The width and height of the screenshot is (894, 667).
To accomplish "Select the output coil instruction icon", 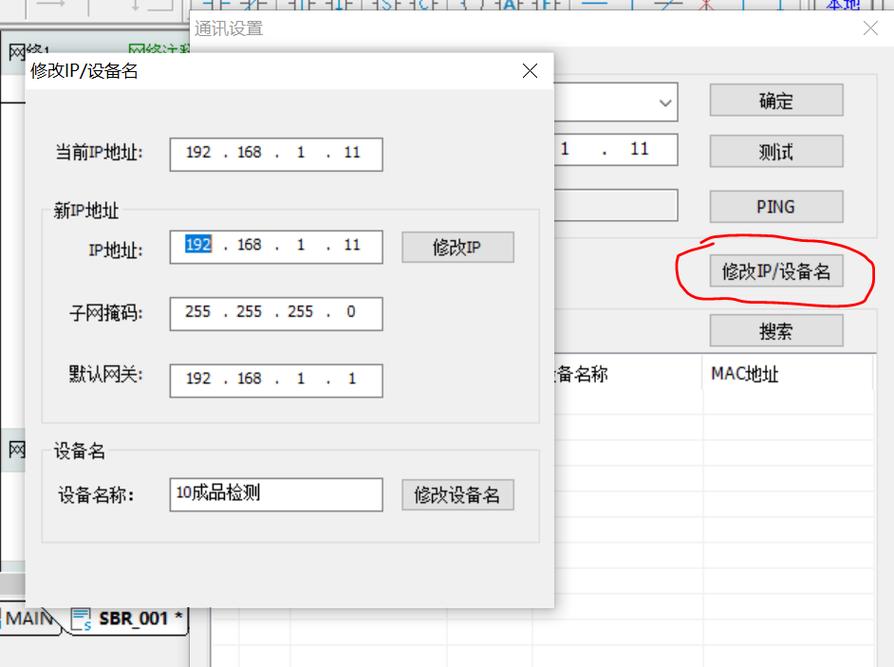I will (x=471, y=6).
